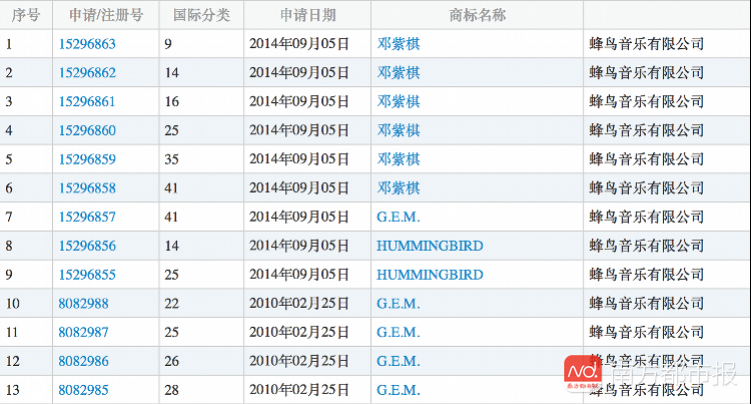Click the 商标名称 column header
This screenshot has width=751, height=404.
coord(477,15)
